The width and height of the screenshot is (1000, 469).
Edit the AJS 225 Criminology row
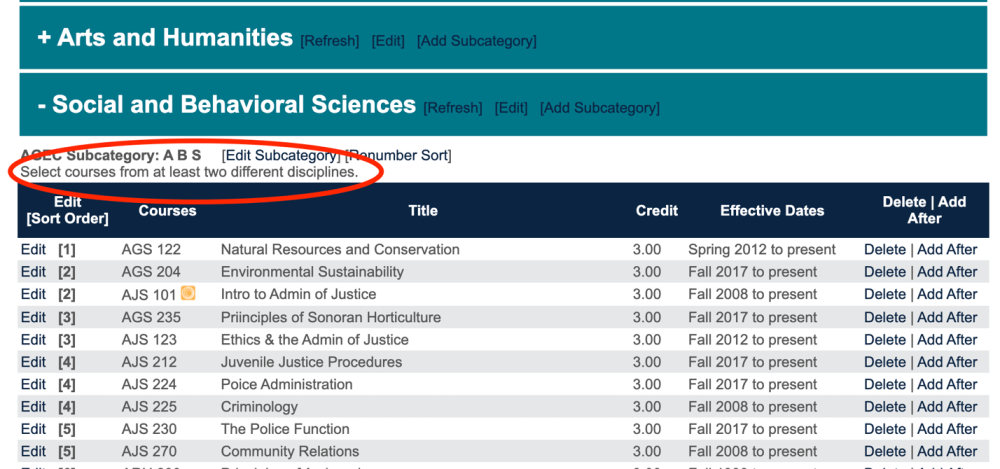(33, 406)
